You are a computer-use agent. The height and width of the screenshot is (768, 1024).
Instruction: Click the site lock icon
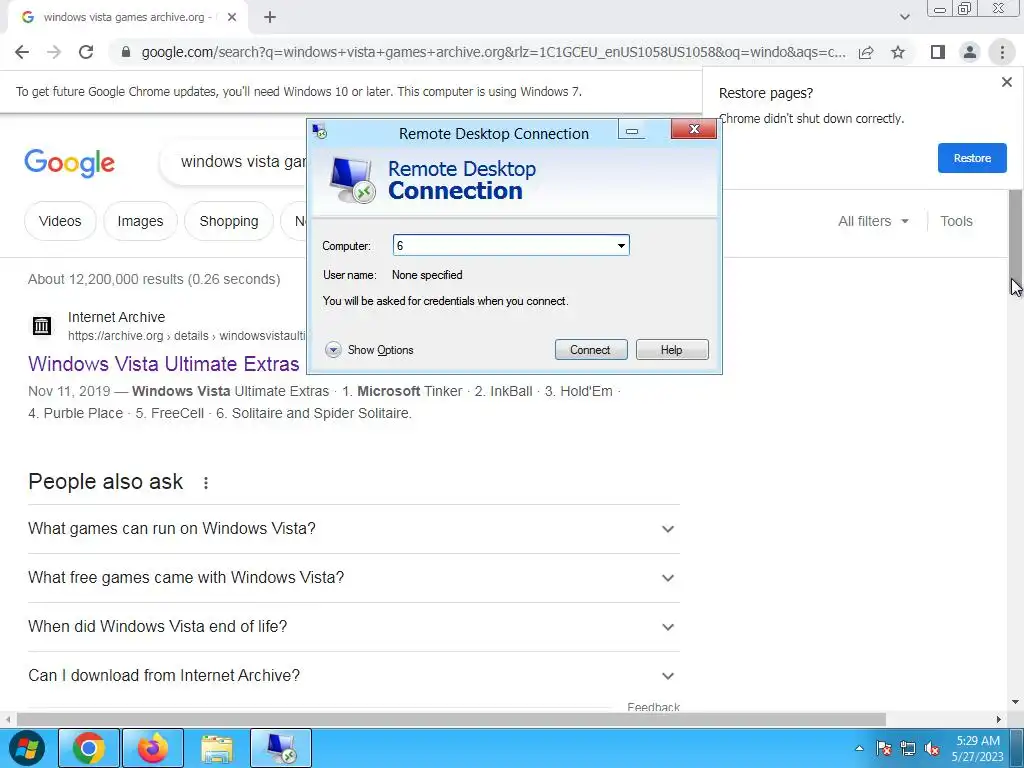tap(126, 52)
